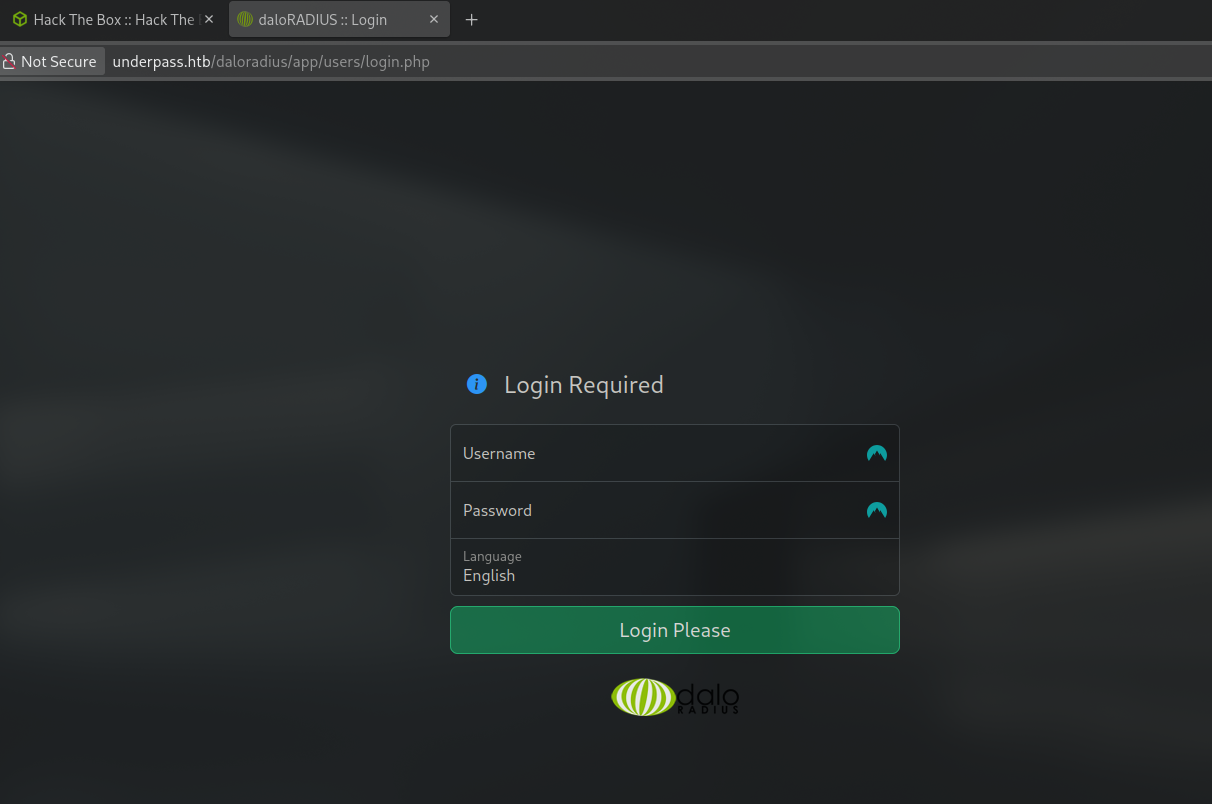Click the password manager icon in Password field

[876, 510]
